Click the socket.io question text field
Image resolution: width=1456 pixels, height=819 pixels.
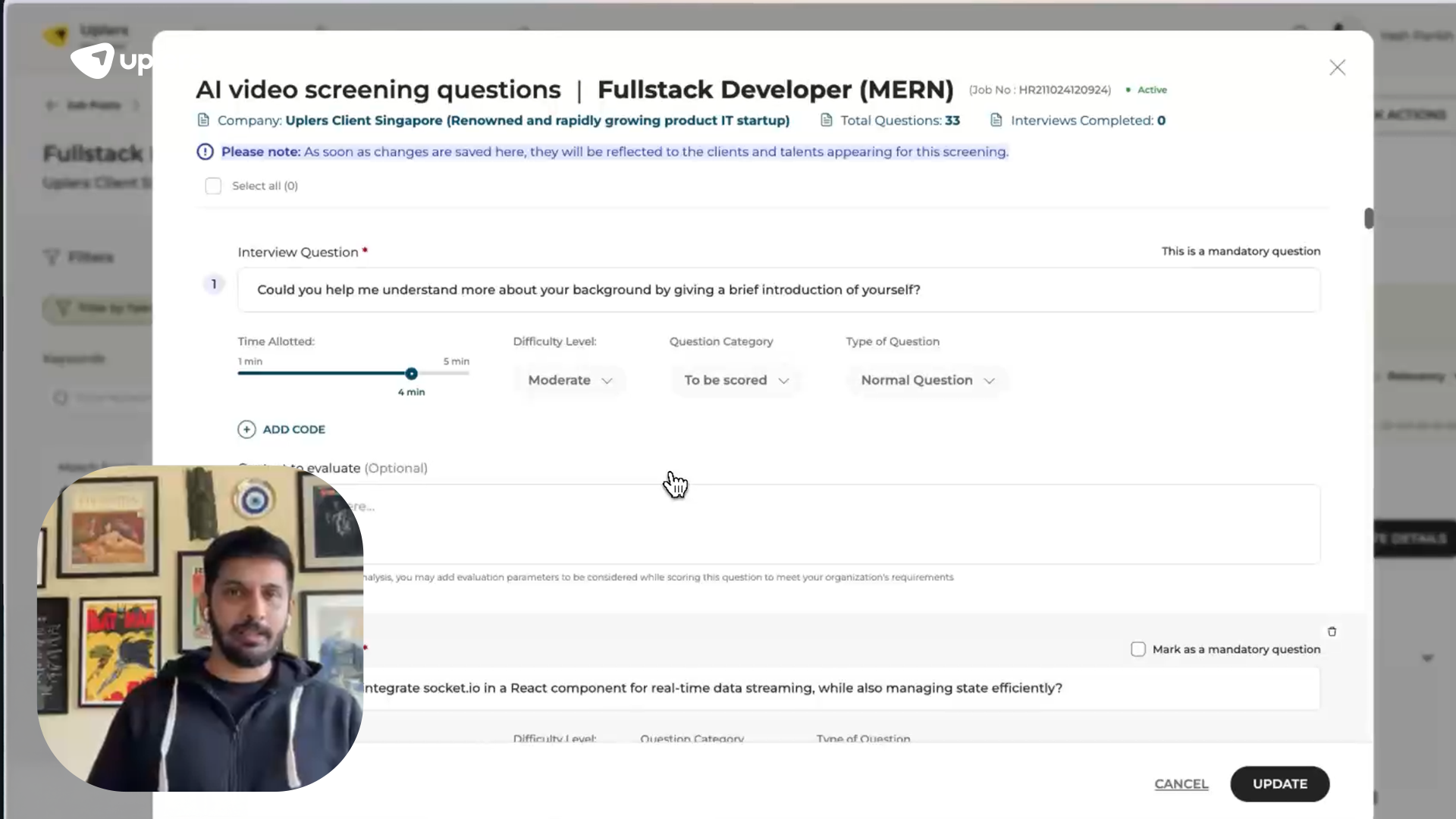(x=779, y=688)
